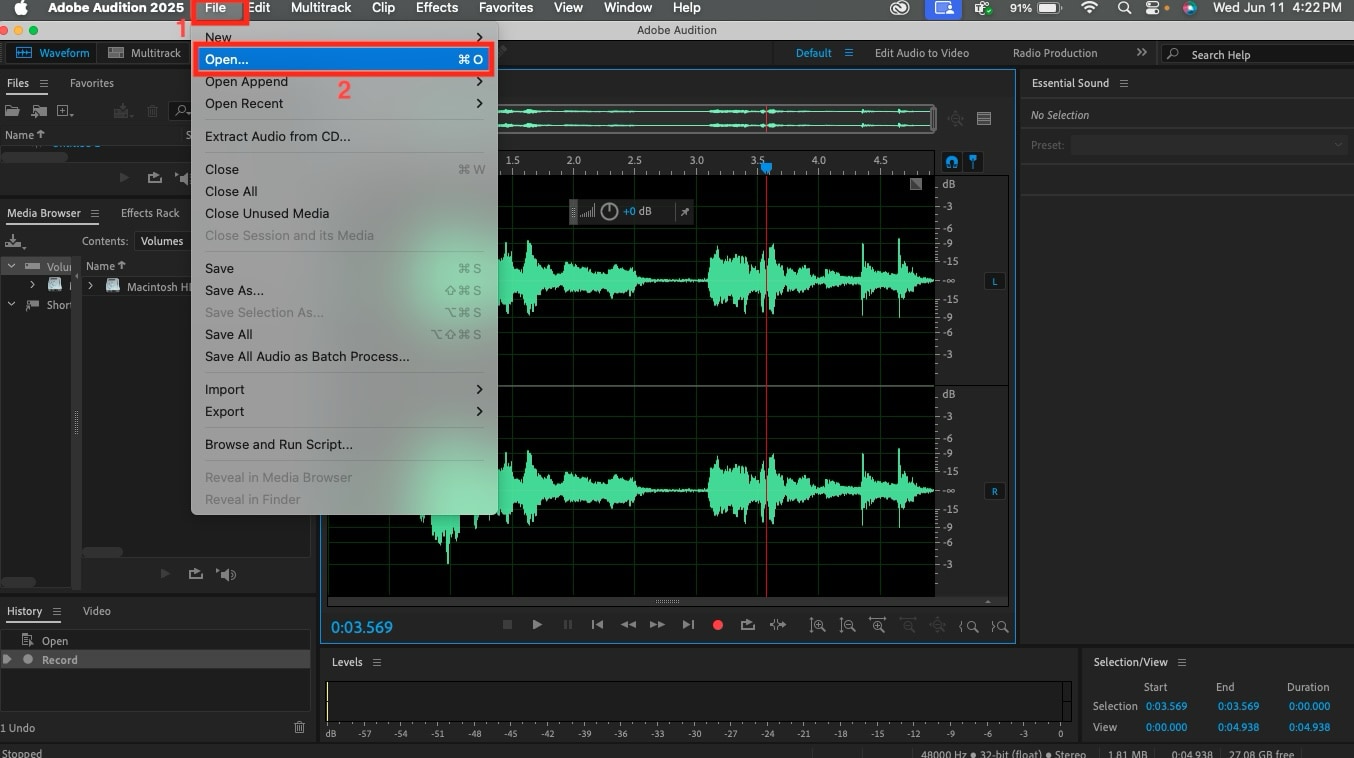Click Browse and Run Script
1354x758 pixels.
(x=344, y=445)
